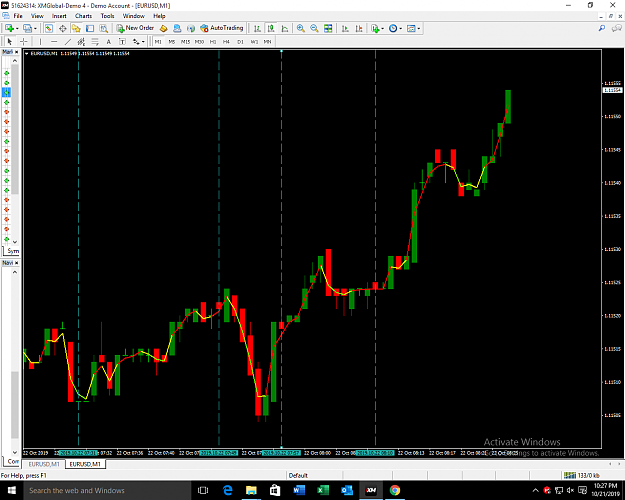This screenshot has width=625, height=500.
Task: Expand the New Chart dropdown arrow
Action: (x=17, y=29)
